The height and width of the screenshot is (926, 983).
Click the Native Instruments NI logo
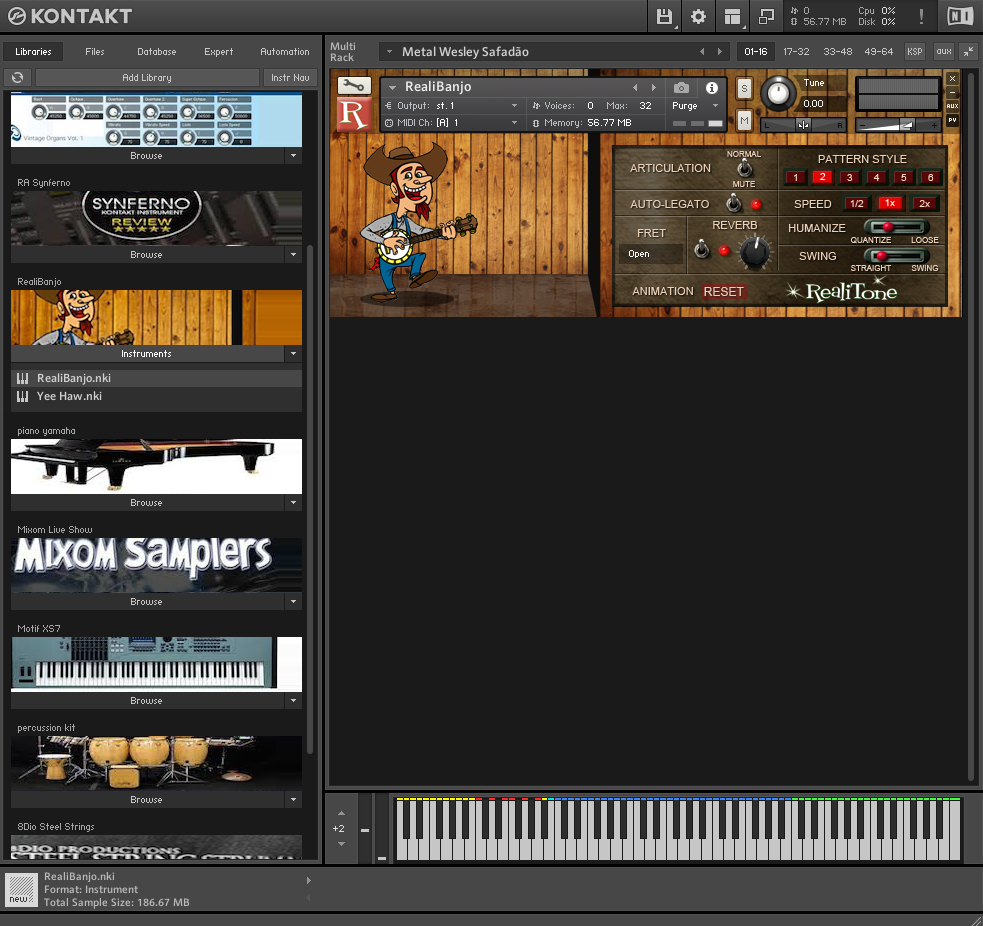[x=960, y=16]
